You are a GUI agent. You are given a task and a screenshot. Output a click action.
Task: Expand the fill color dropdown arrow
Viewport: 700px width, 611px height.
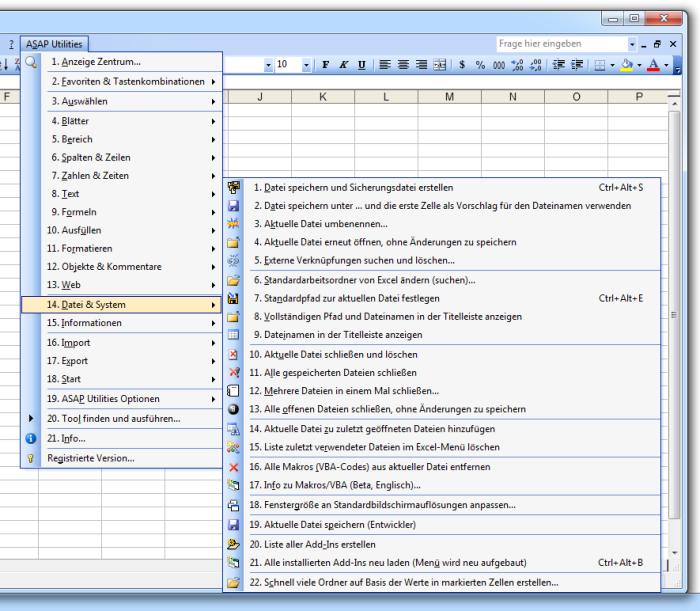(x=639, y=65)
